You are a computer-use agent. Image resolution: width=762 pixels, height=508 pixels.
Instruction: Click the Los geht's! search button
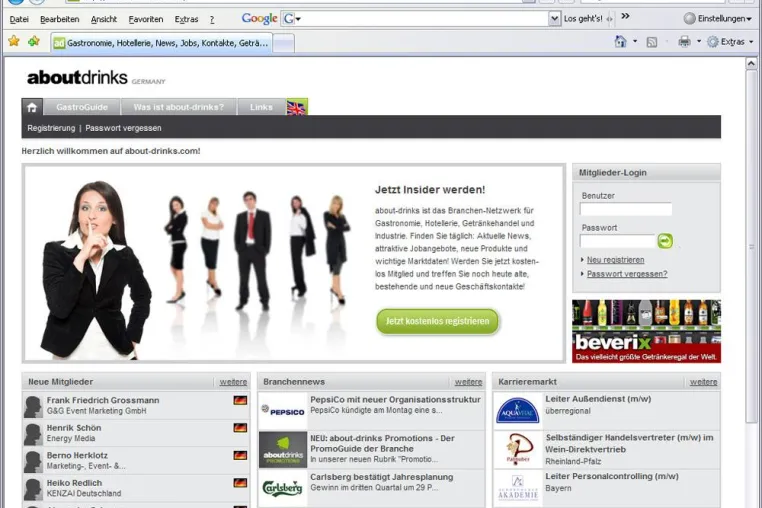583,18
